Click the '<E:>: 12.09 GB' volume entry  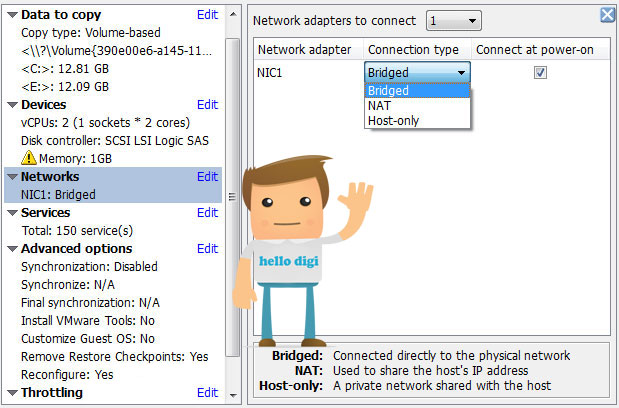[x=65, y=86]
